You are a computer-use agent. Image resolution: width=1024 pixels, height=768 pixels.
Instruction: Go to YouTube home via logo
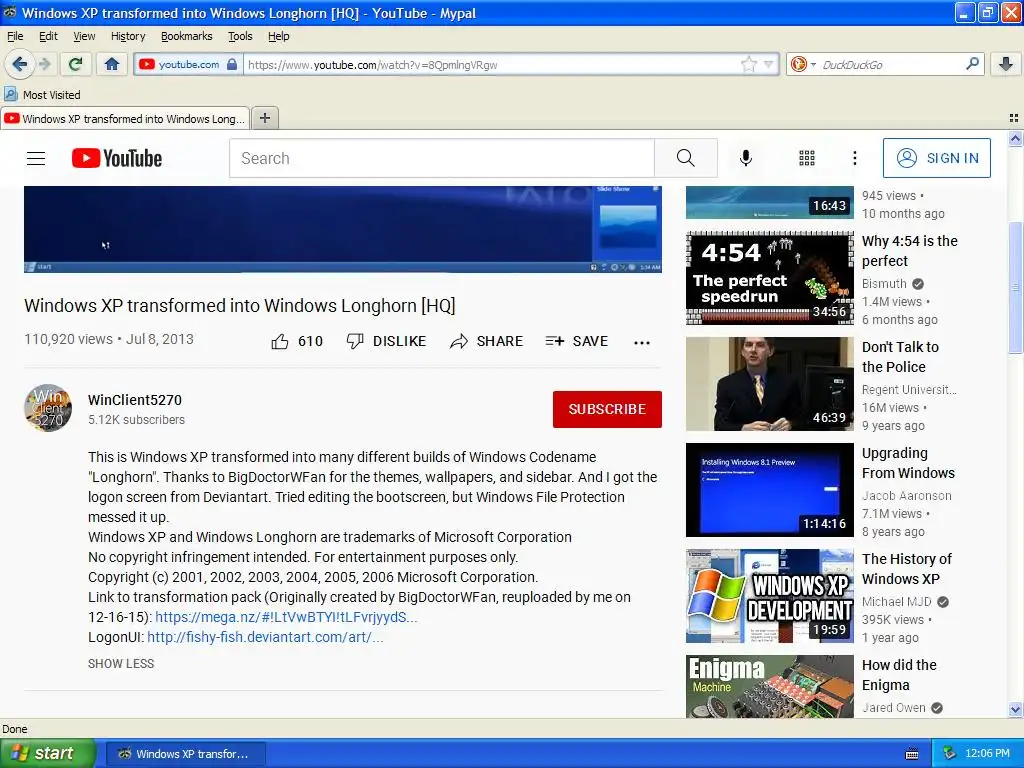click(x=117, y=158)
